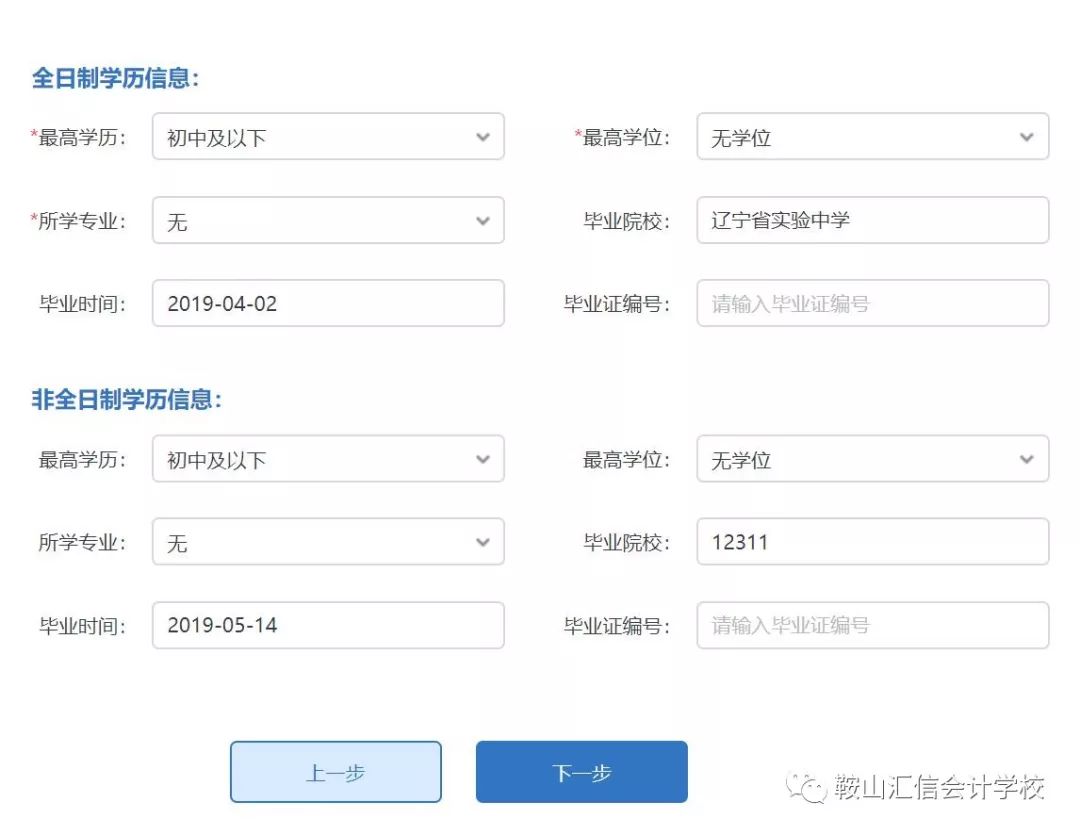This screenshot has width=1080, height=835.
Task: Click chevron arrow in full-time 所学专业 box
Action: tap(483, 221)
